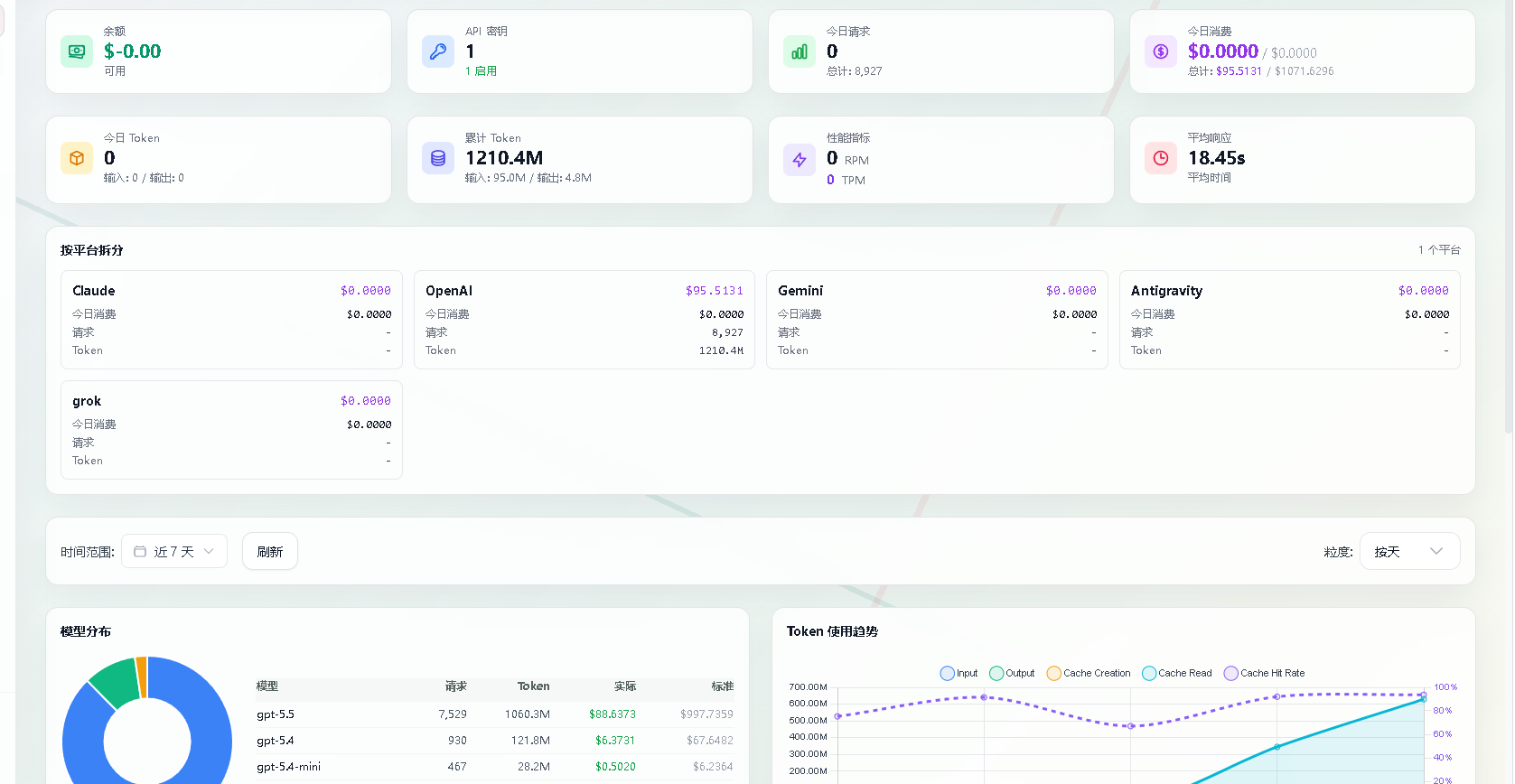Screen dimensions: 1515x784
Task: Select the OpenAI platform card
Action: 584,320
